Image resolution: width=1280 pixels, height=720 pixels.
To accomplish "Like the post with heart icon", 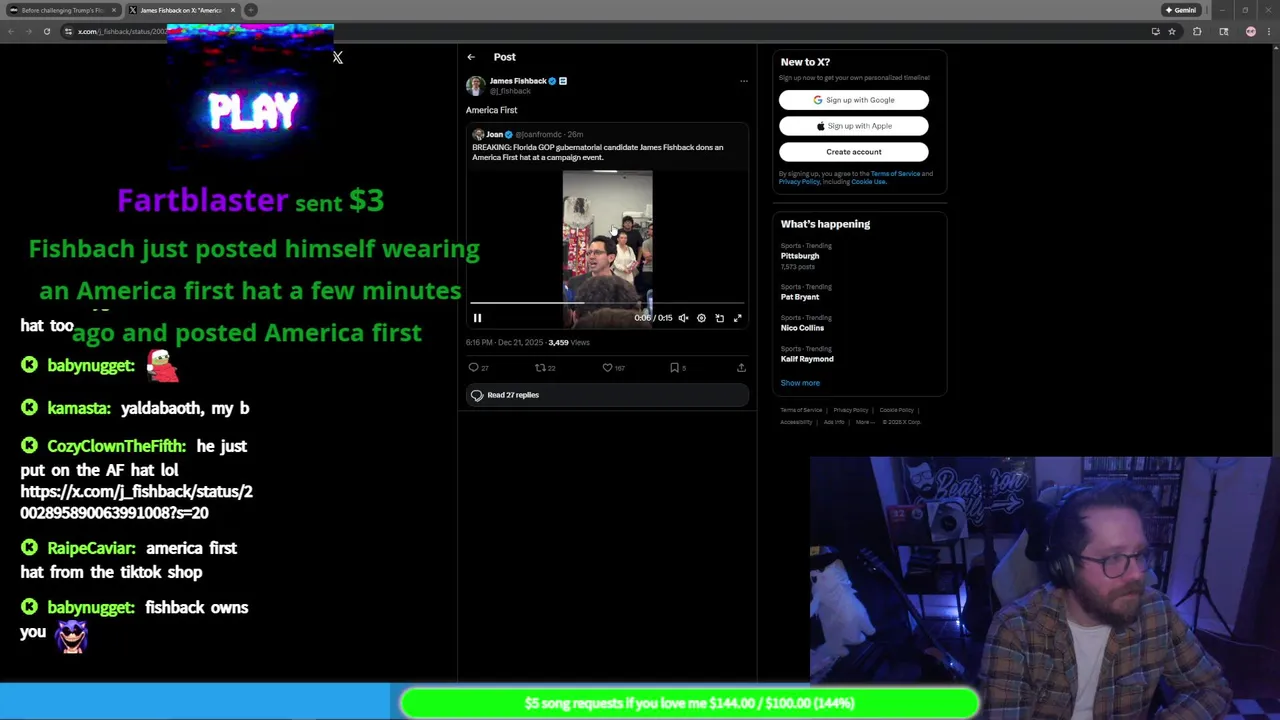I will (607, 368).
